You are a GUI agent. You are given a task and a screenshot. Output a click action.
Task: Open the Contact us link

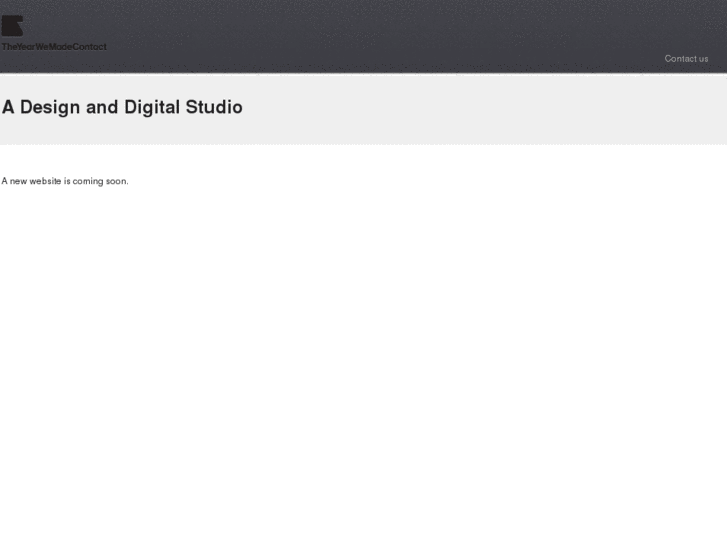tap(686, 59)
